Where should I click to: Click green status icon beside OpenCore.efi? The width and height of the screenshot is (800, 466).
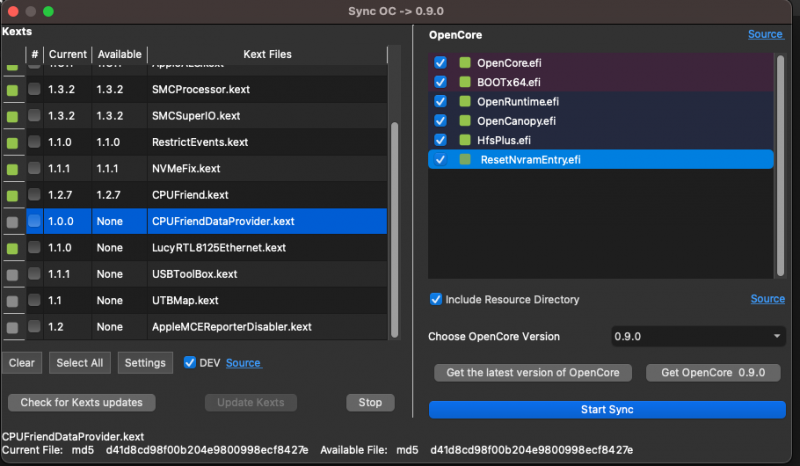pos(465,63)
